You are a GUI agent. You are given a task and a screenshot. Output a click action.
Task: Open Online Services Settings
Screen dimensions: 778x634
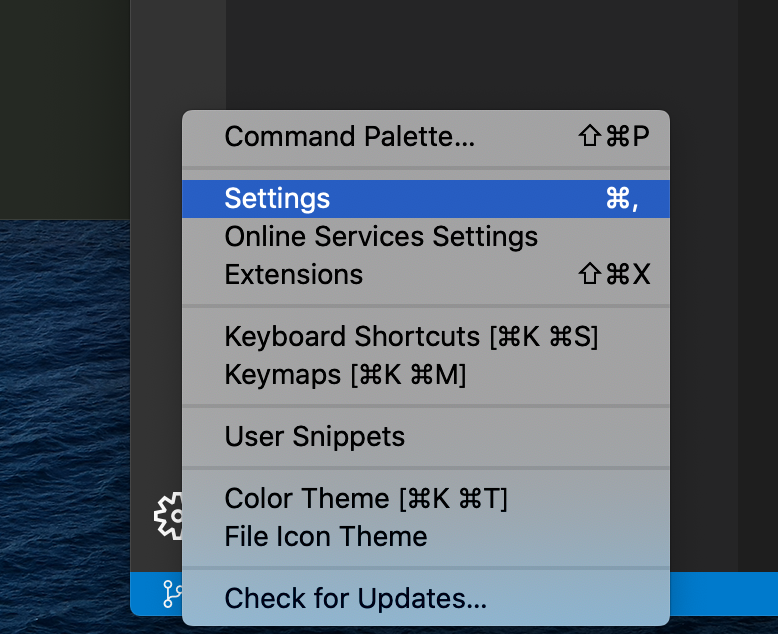[381, 237]
